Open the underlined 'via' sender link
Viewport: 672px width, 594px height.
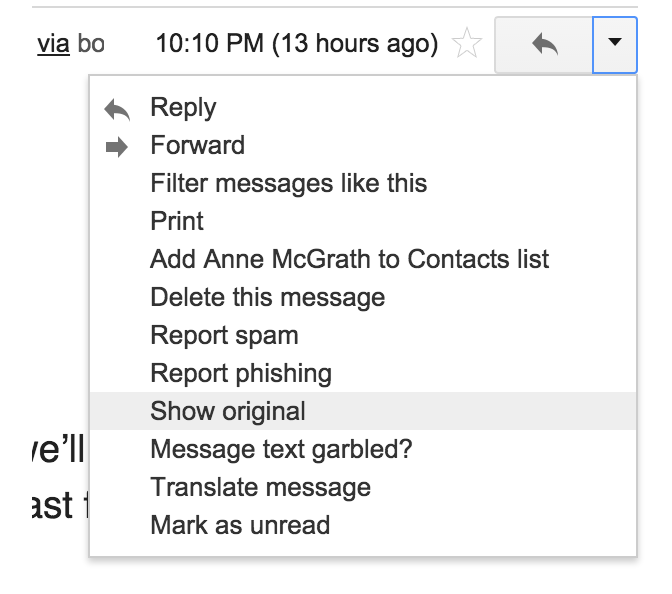(54, 44)
